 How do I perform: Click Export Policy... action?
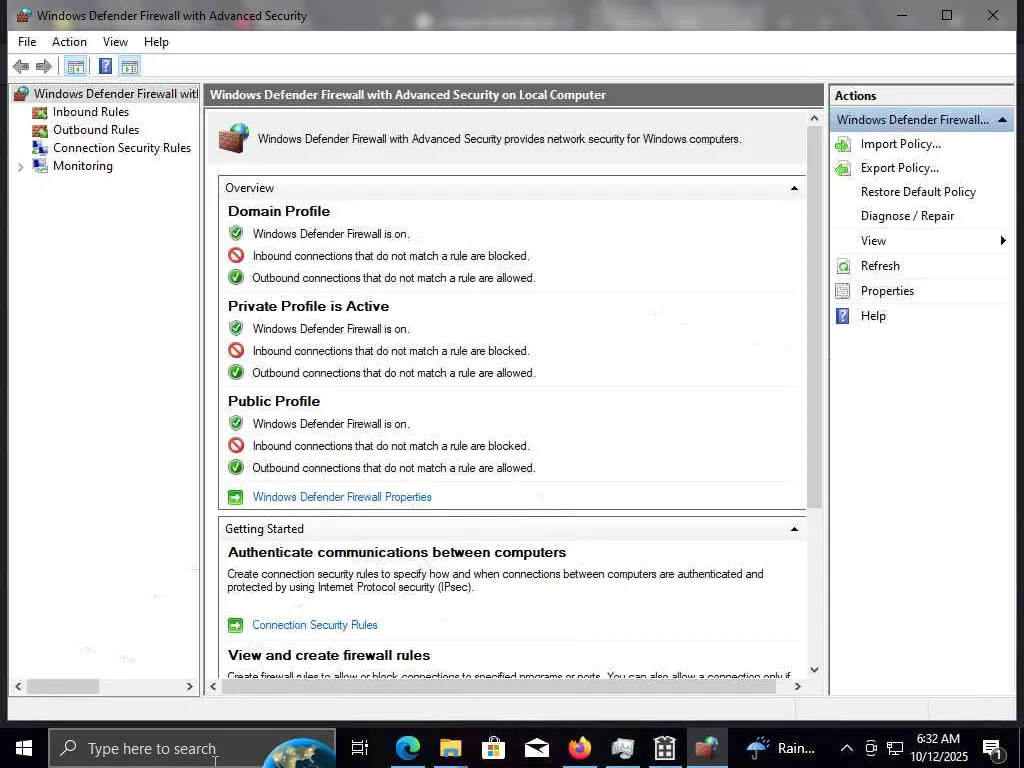point(899,168)
